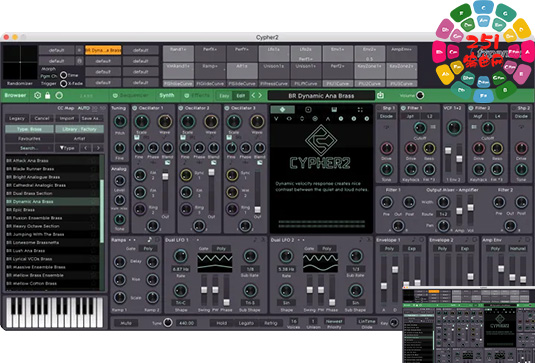This screenshot has height=363, width=535.
Task: Click the Mute button
Action: click(x=126, y=323)
